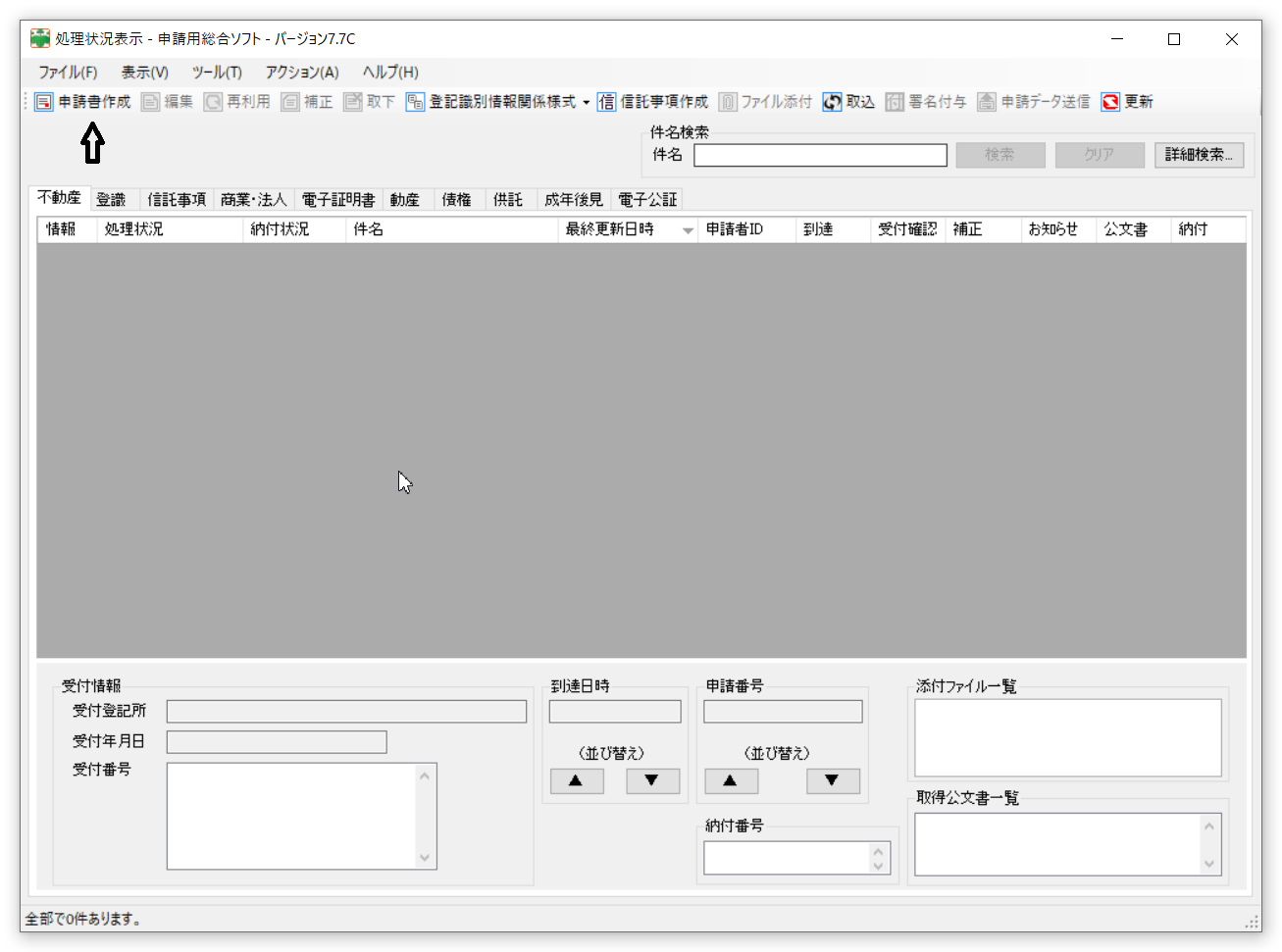Viewport: 1282px width, 952px height.
Task: Click into the 件名 search field
Action: point(820,155)
